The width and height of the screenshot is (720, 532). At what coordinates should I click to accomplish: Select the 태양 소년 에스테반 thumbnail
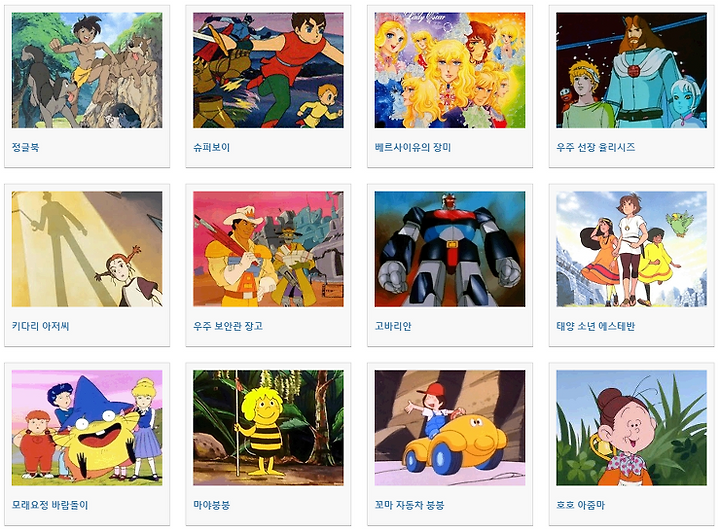click(631, 249)
